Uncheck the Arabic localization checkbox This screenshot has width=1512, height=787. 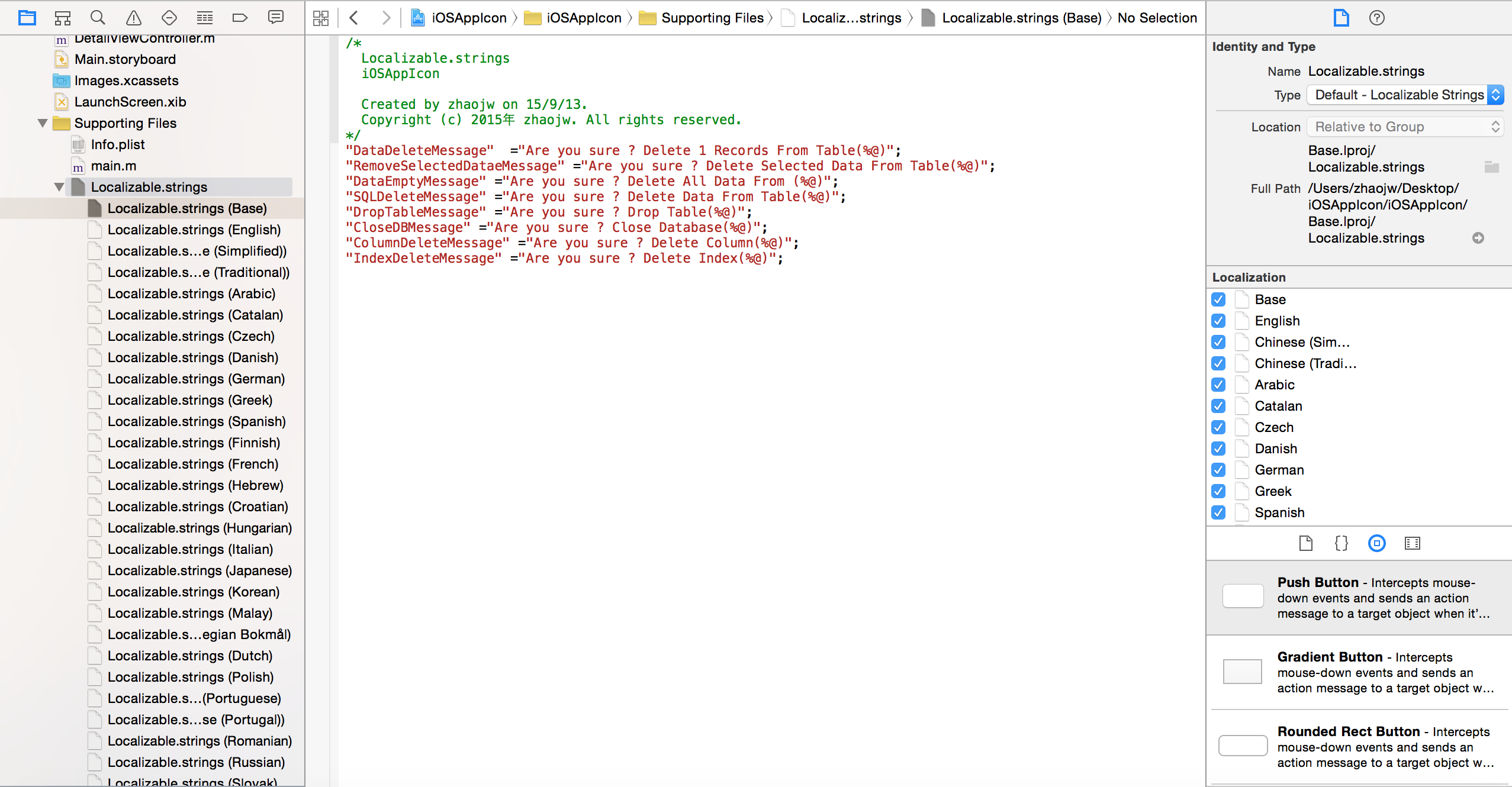[x=1218, y=385]
